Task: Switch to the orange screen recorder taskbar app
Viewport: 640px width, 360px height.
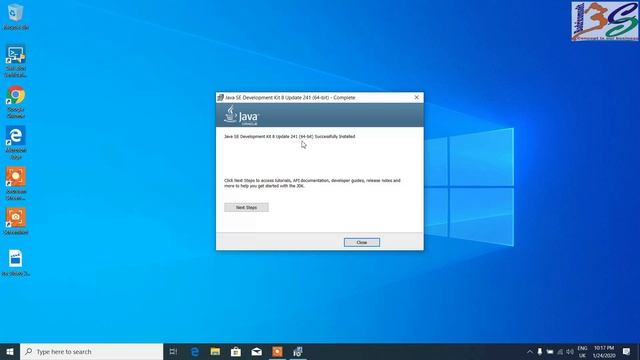Action: coord(277,351)
